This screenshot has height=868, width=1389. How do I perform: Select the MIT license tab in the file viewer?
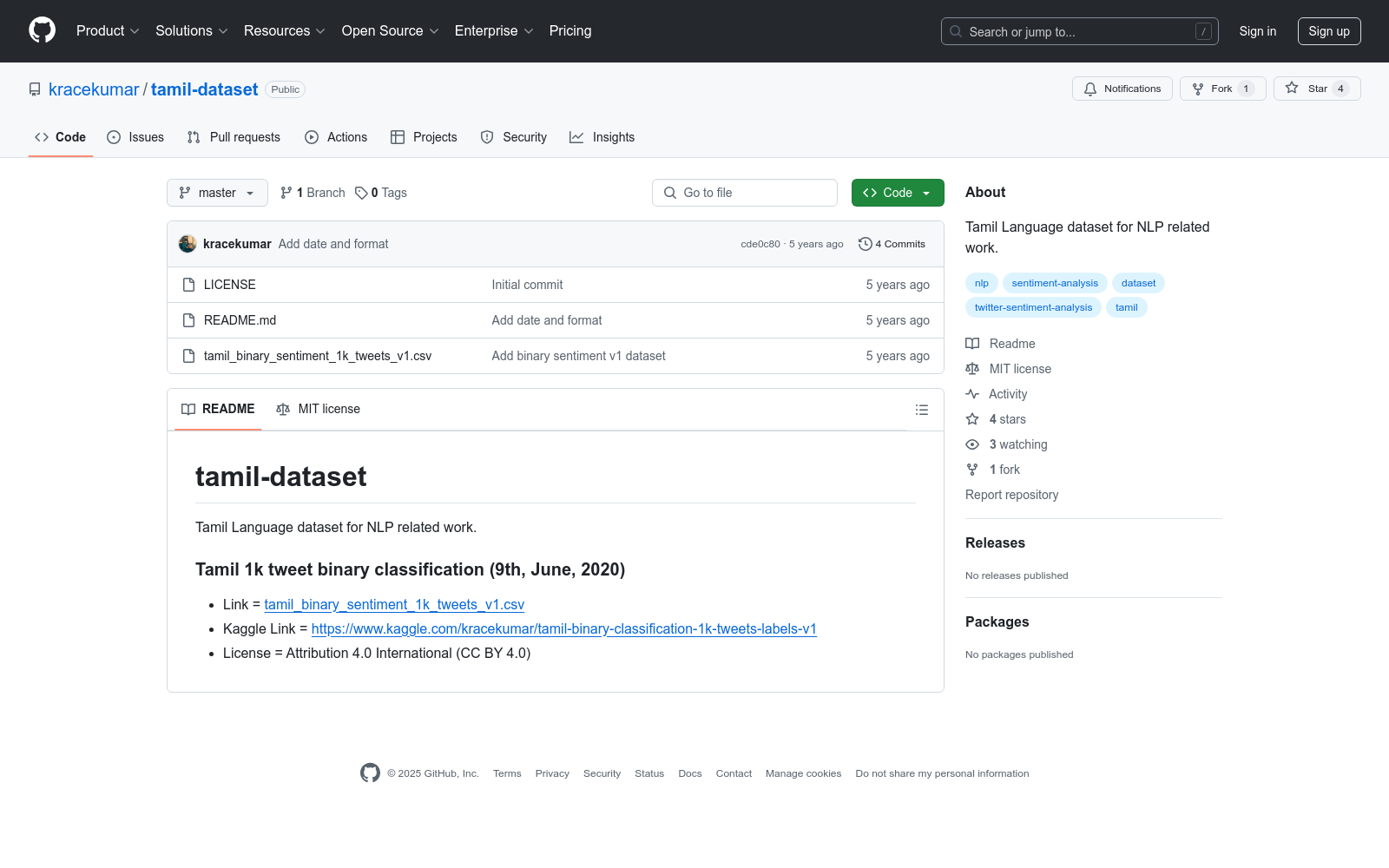[318, 409]
